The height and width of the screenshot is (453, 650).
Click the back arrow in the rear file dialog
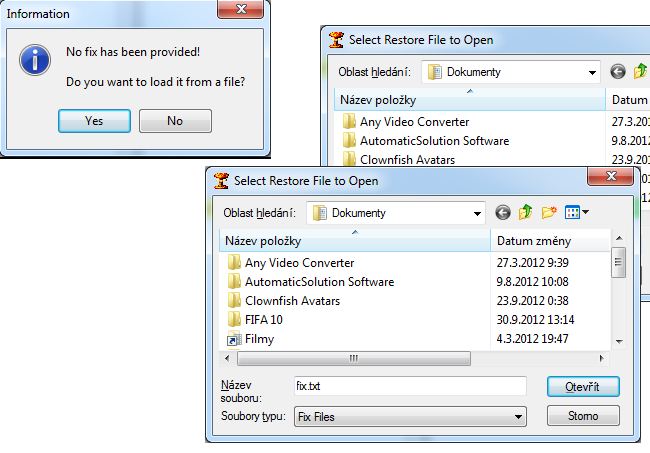(617, 71)
